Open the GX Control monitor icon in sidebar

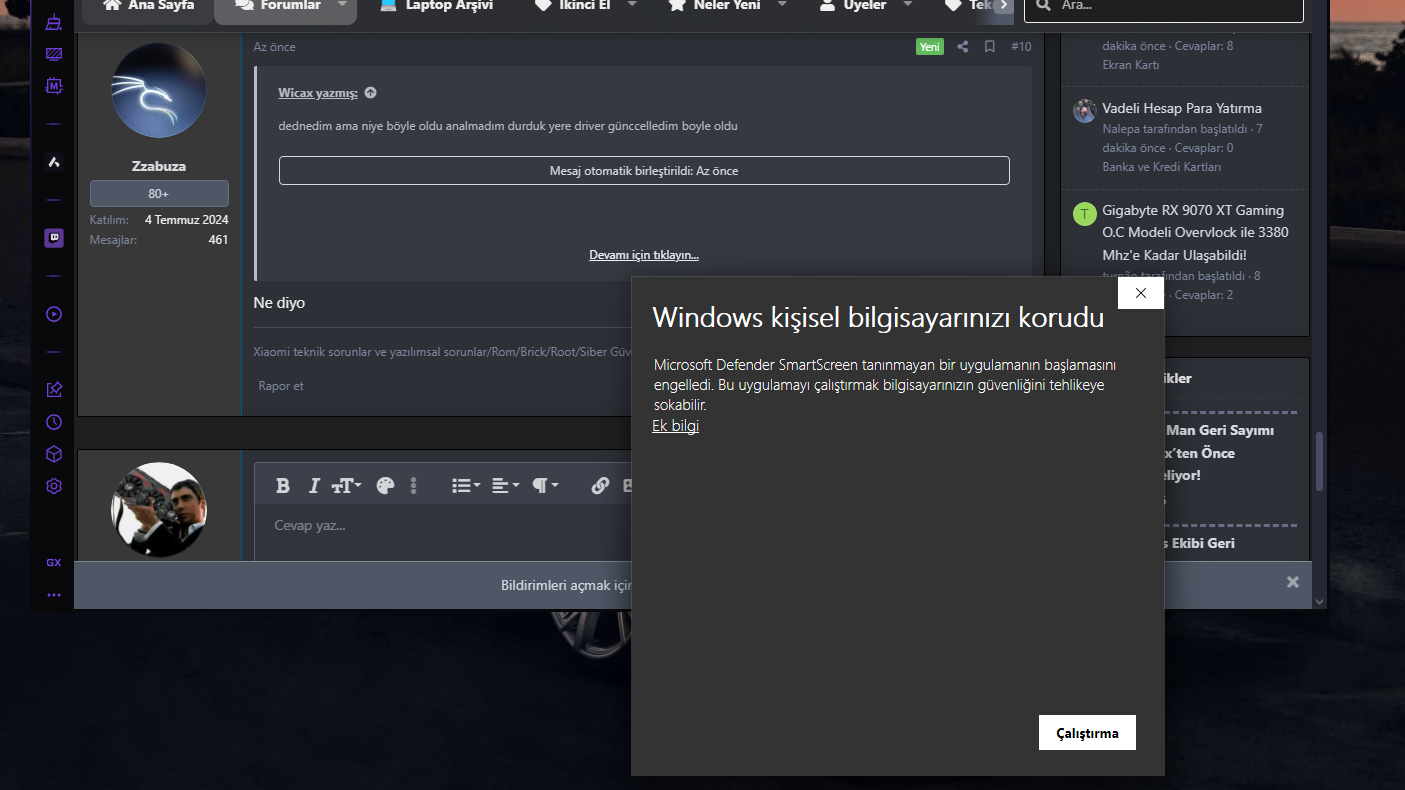point(54,54)
